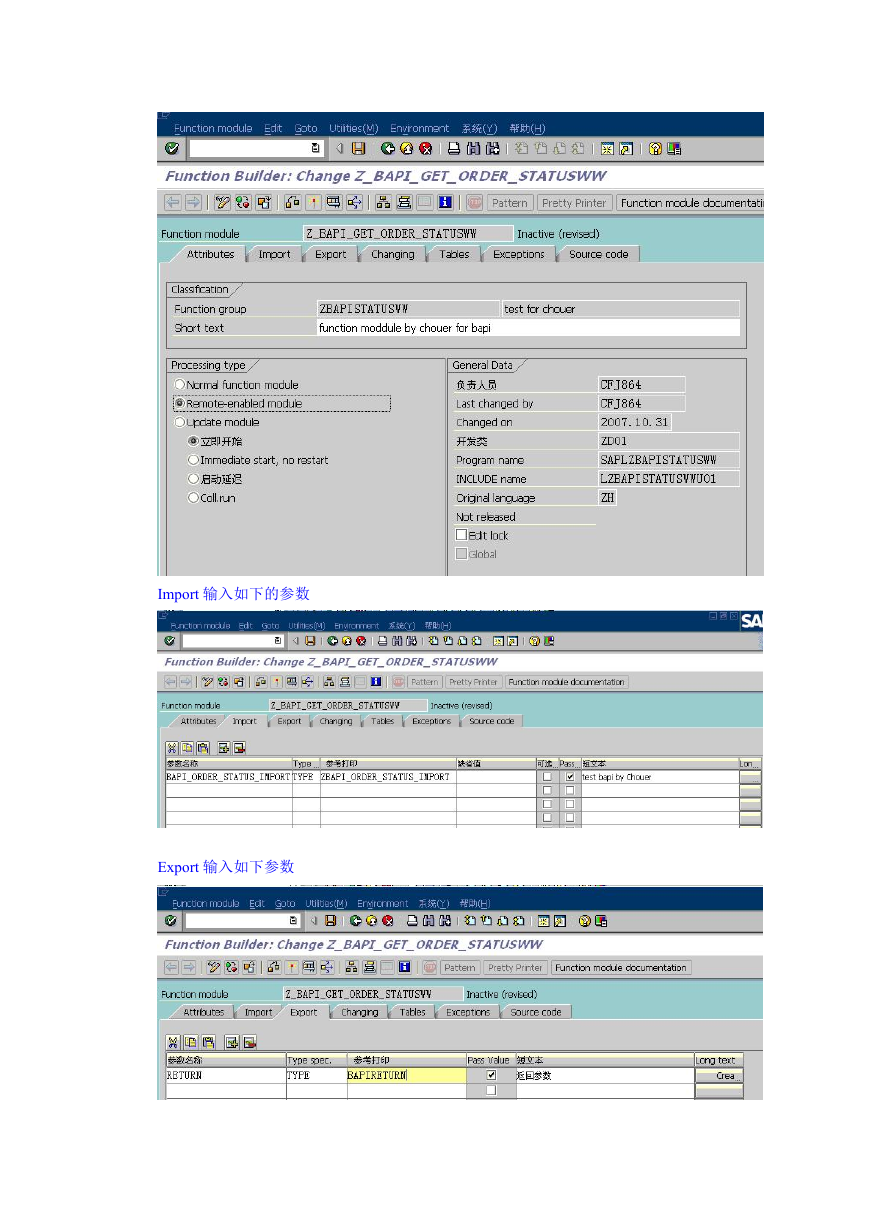Click the Paste icon above the Import parameters table
The height and width of the screenshot is (1228, 869).
[x=202, y=747]
